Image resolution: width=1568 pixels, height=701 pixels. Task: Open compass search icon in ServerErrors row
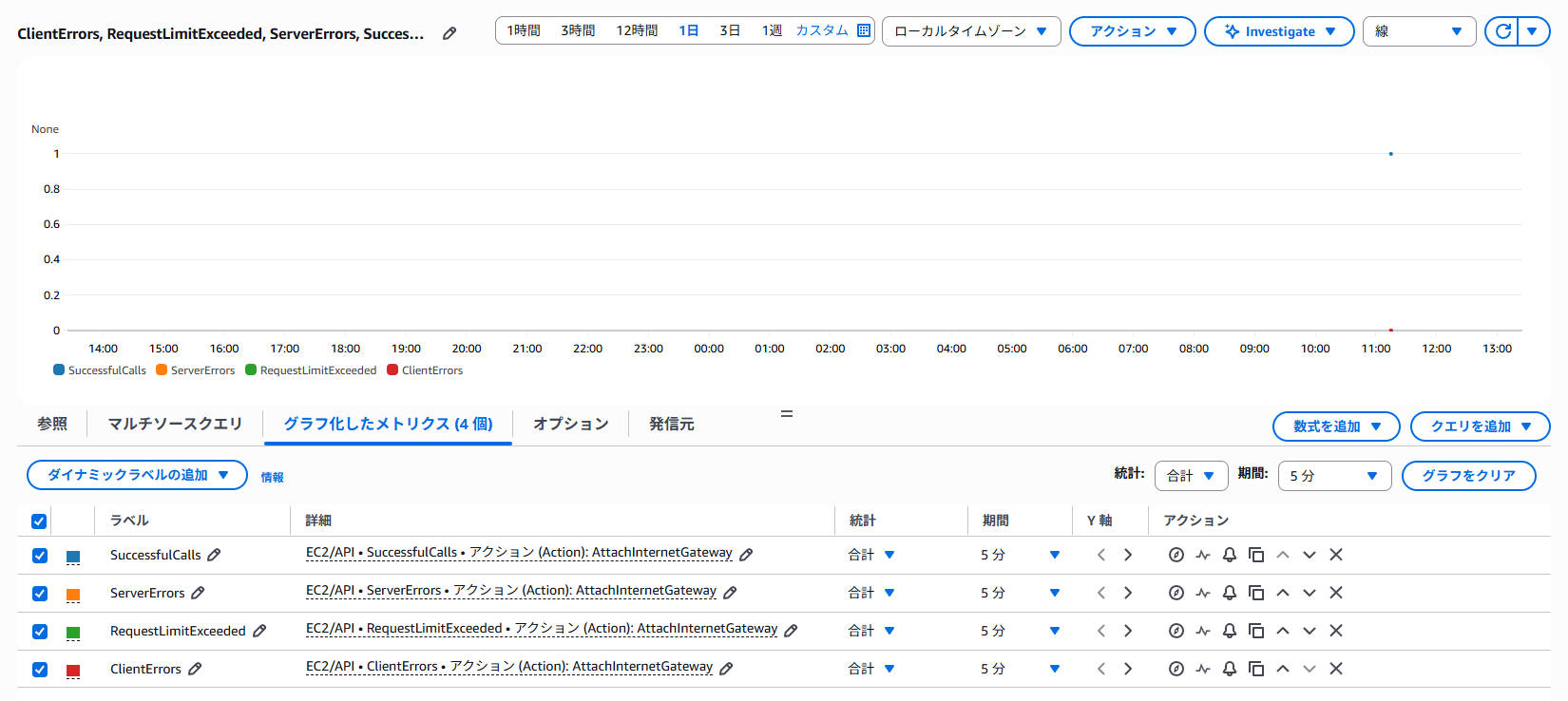(1176, 593)
